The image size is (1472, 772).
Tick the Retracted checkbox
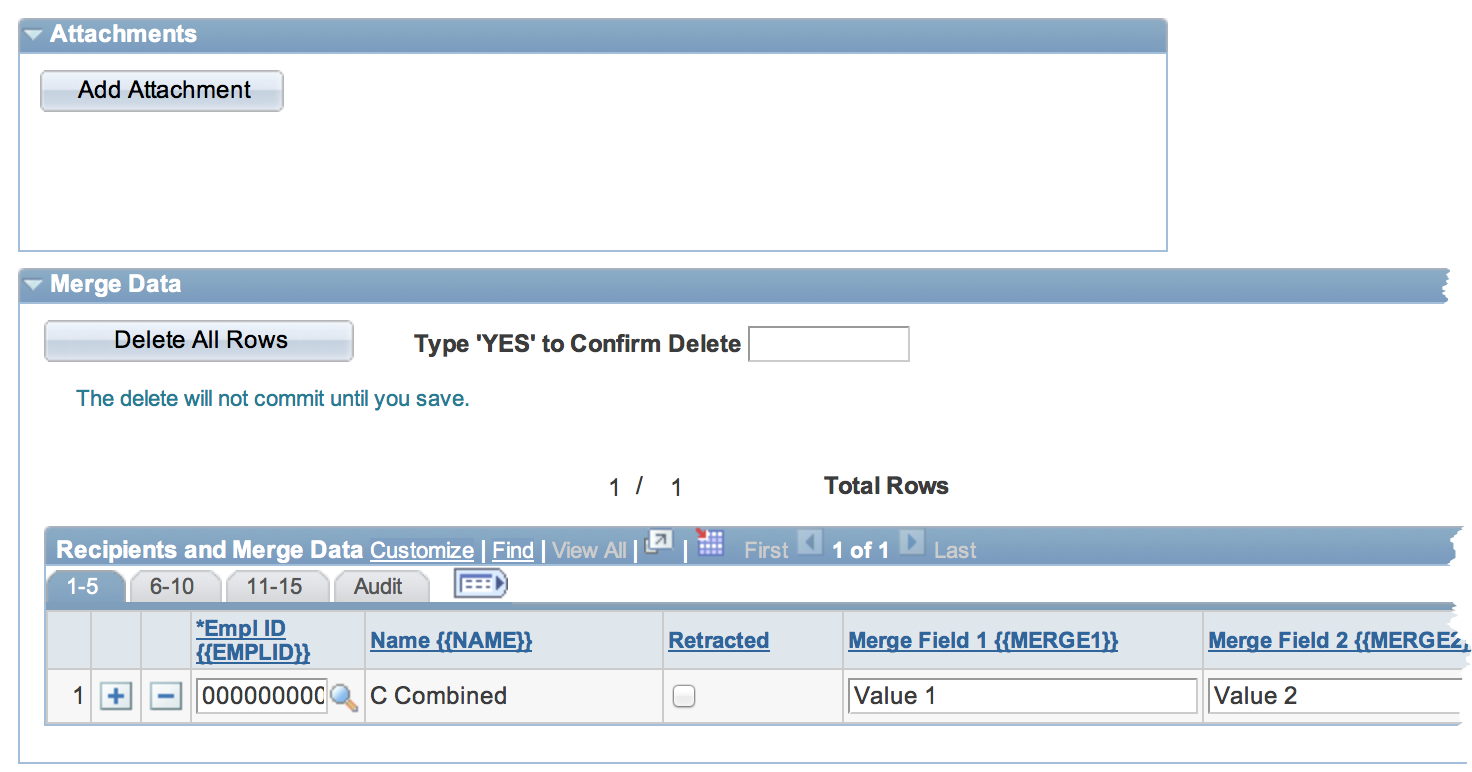click(x=684, y=696)
